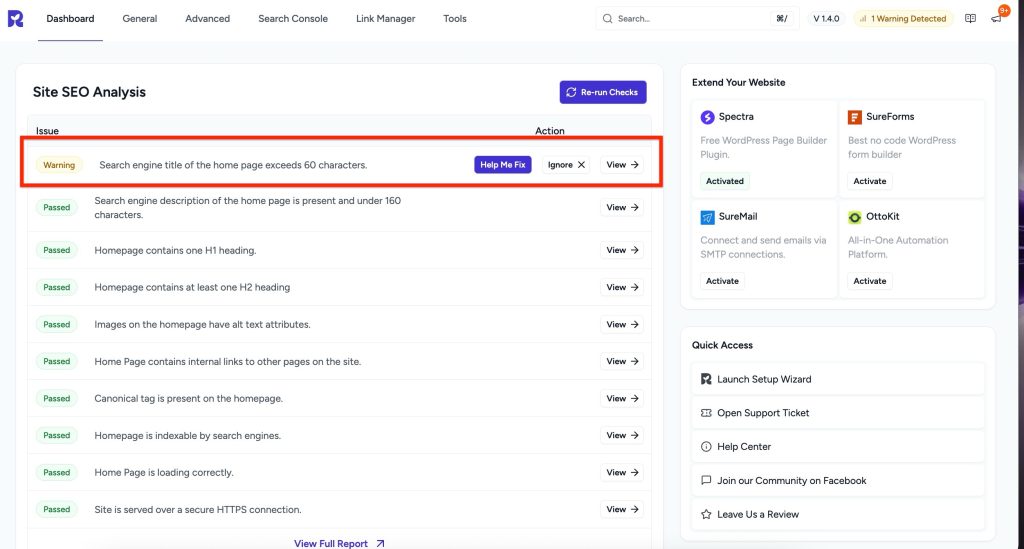Open Help Center quick access link

pos(743,447)
